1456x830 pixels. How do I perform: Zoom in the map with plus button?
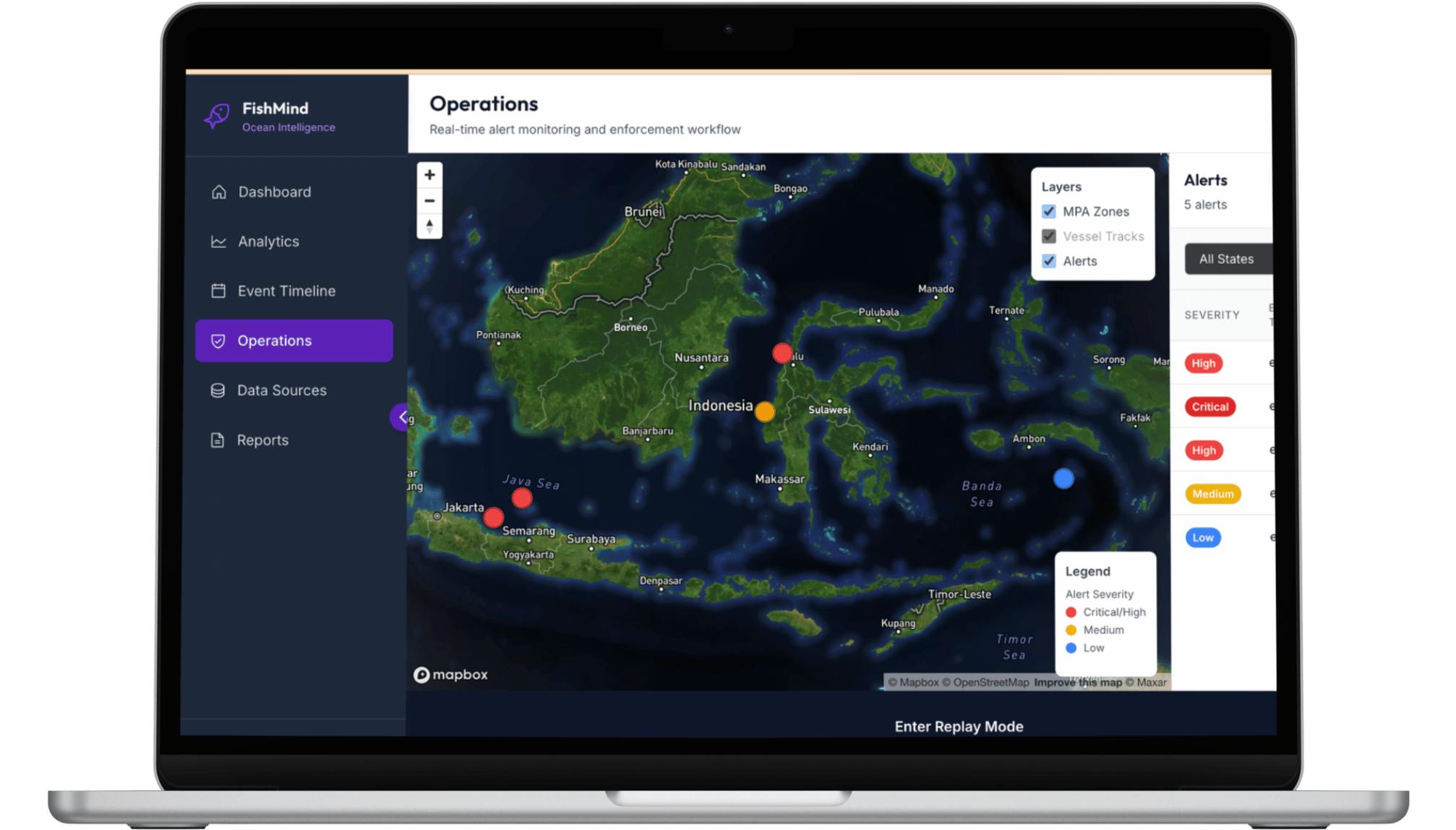point(429,175)
